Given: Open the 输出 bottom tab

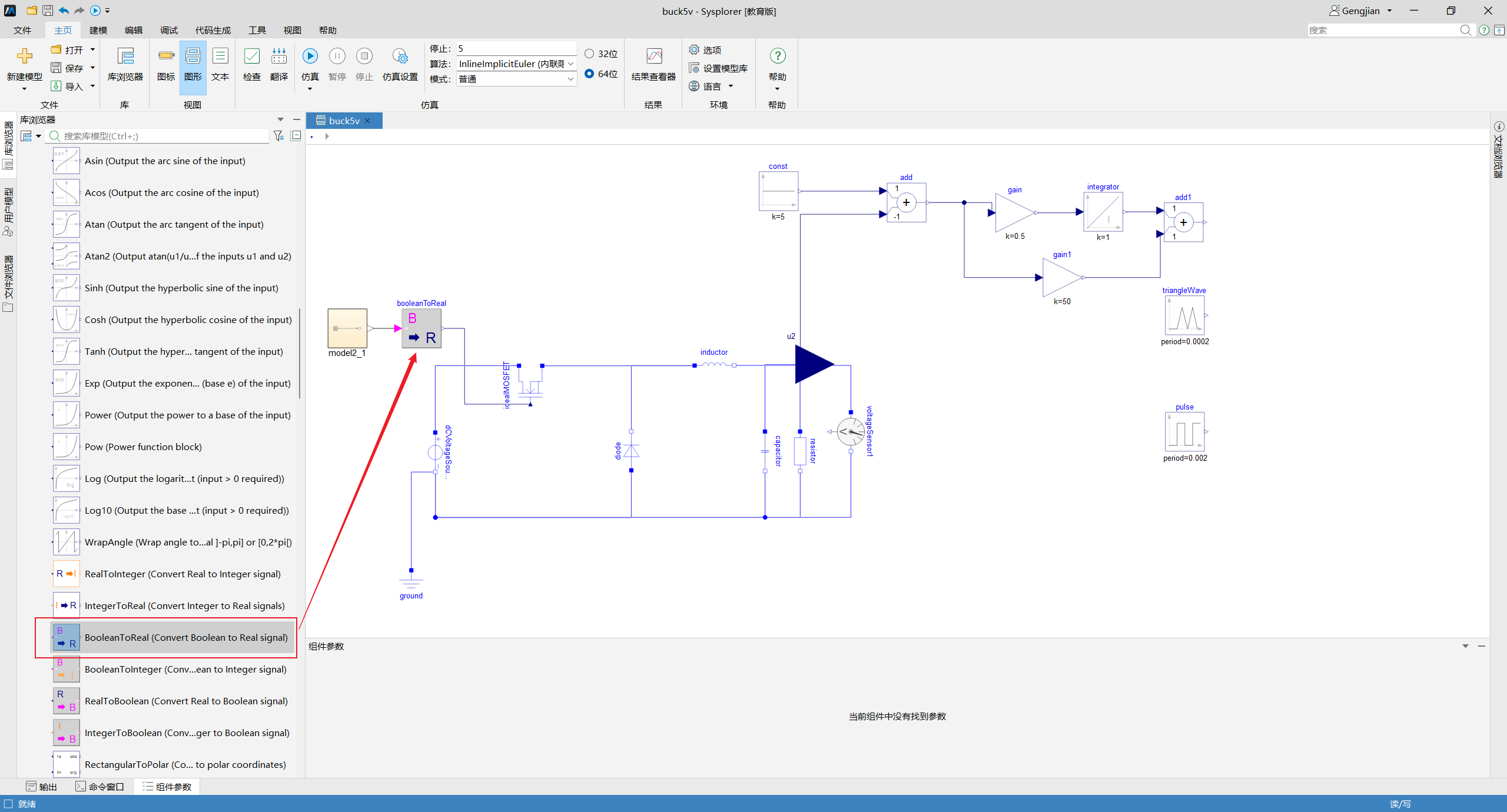Looking at the screenshot, I should pyautogui.click(x=42, y=787).
